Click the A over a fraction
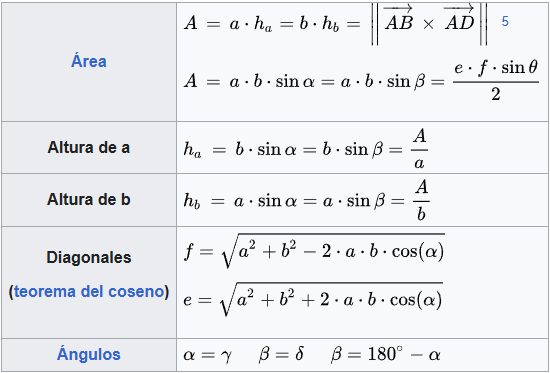 pos(419,149)
